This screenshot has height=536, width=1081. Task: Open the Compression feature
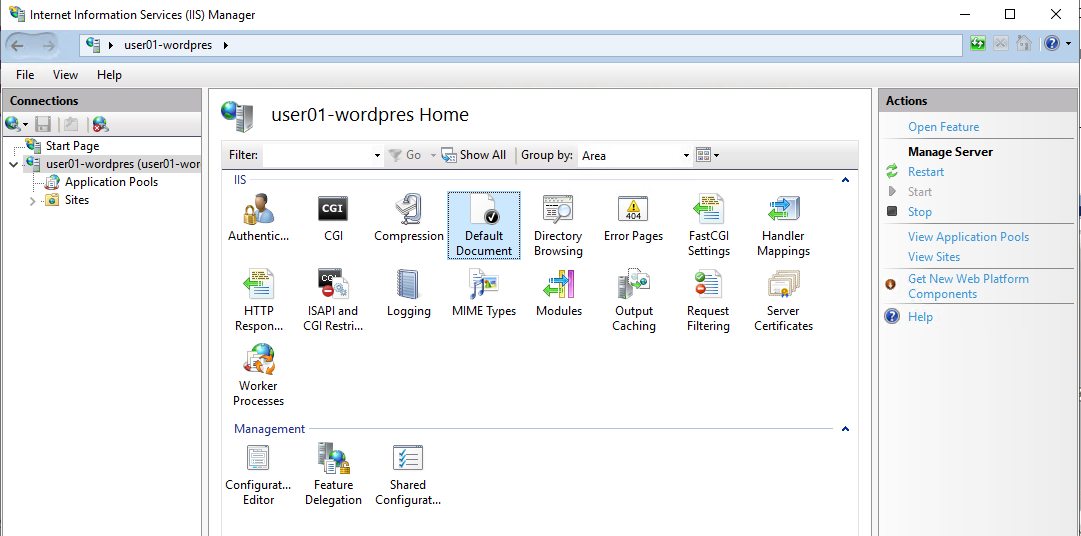(x=409, y=219)
